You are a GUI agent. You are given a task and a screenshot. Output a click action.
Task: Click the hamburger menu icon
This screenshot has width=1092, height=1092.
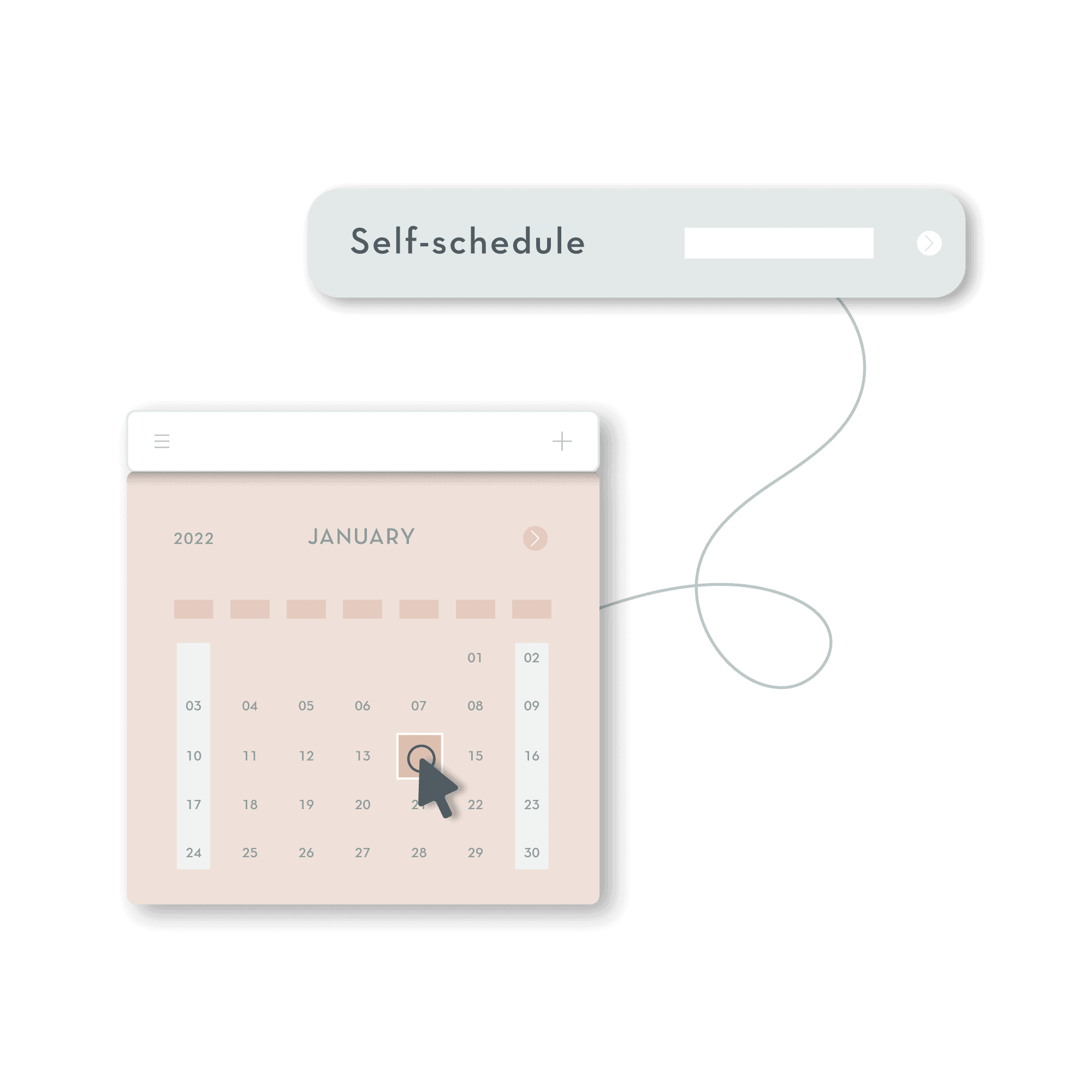point(162,441)
